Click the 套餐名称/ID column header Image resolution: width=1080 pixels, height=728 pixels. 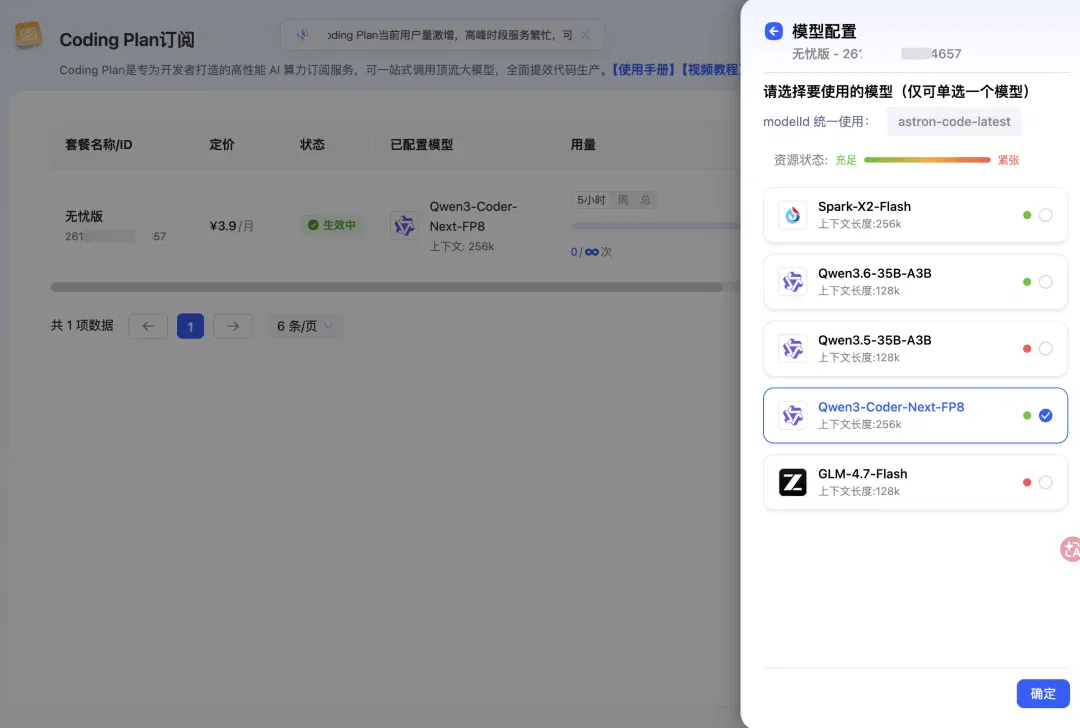(98, 145)
